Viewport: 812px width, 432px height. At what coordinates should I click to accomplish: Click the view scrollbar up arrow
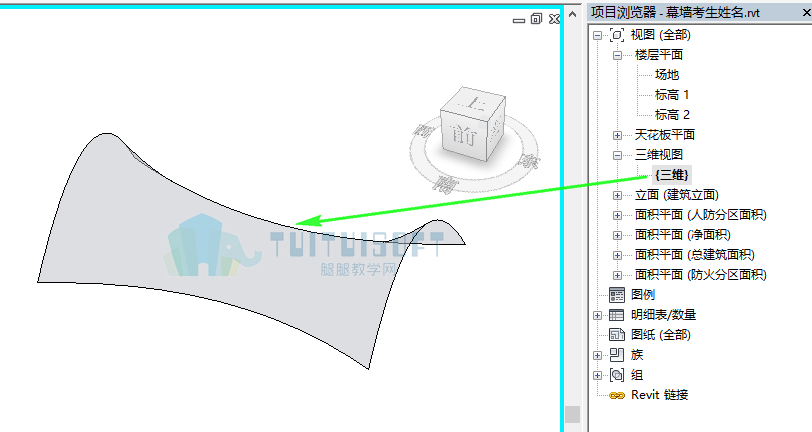click(572, 15)
